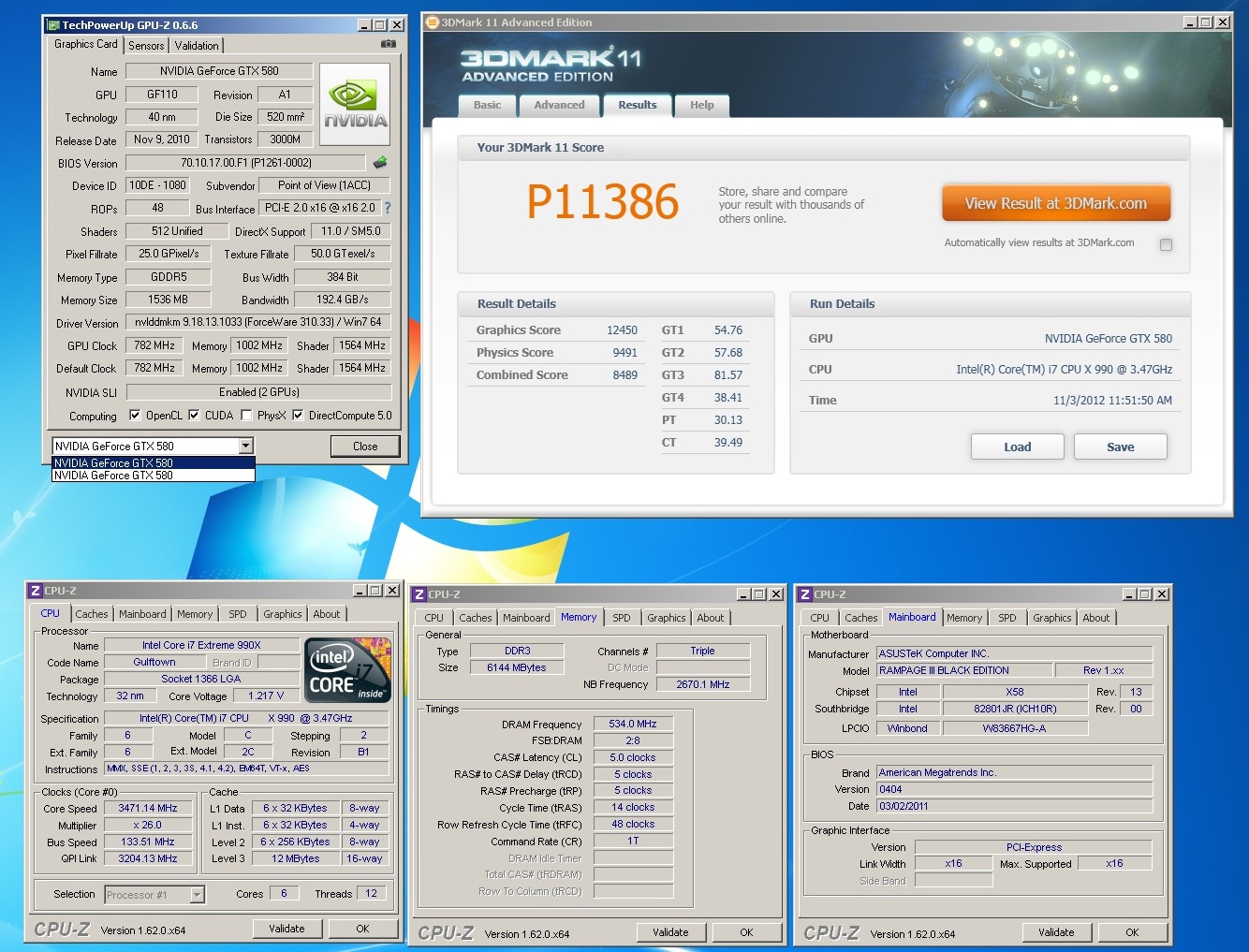This screenshot has width=1249, height=952.
Task: Click OK in the CPU-Z CPU window
Action: [362, 929]
